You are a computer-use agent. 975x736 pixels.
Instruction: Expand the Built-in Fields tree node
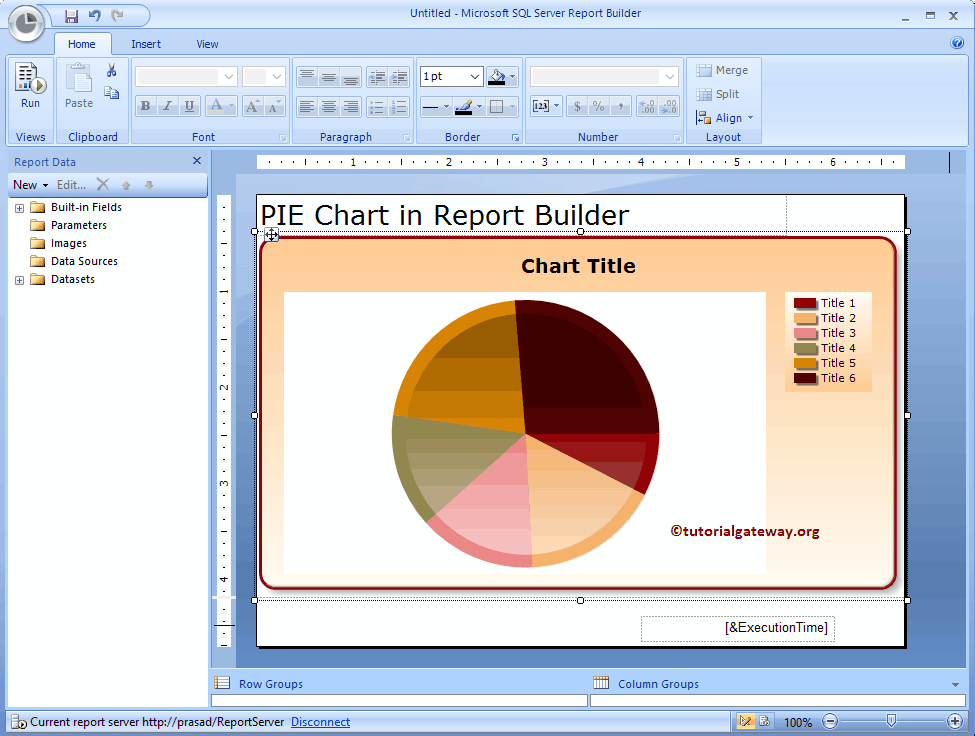tap(18, 207)
